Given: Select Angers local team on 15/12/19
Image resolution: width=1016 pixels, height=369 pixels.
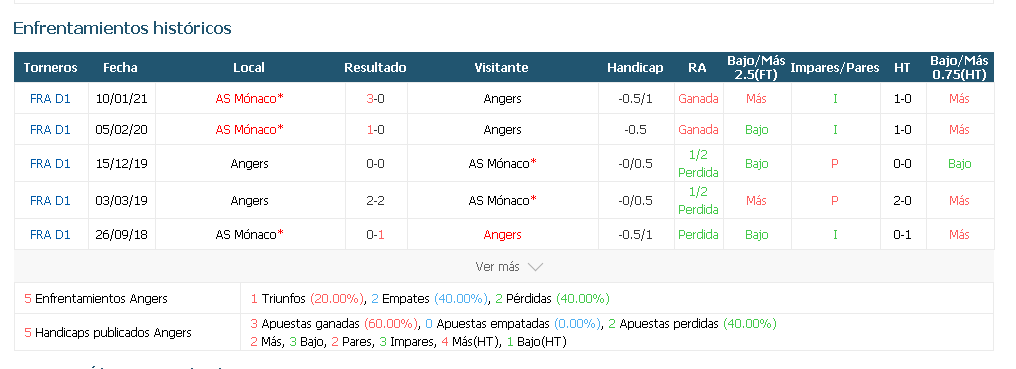Looking at the screenshot, I should [x=249, y=163].
